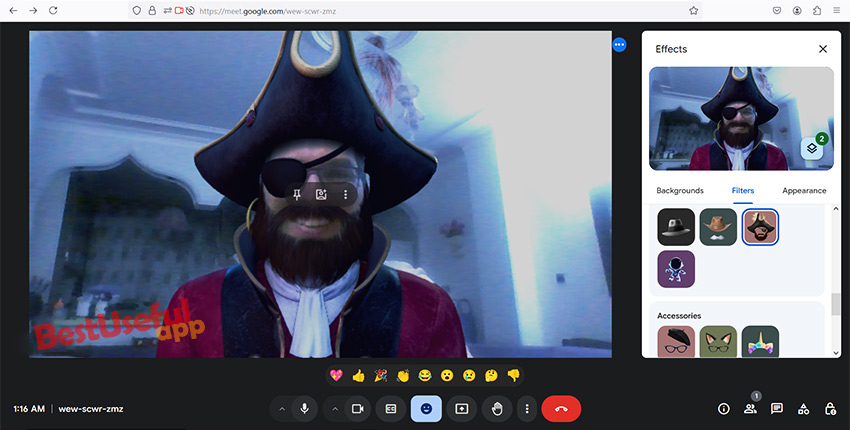Click the effects list down arrow
Image resolution: width=850 pixels, height=430 pixels.
coord(835,353)
